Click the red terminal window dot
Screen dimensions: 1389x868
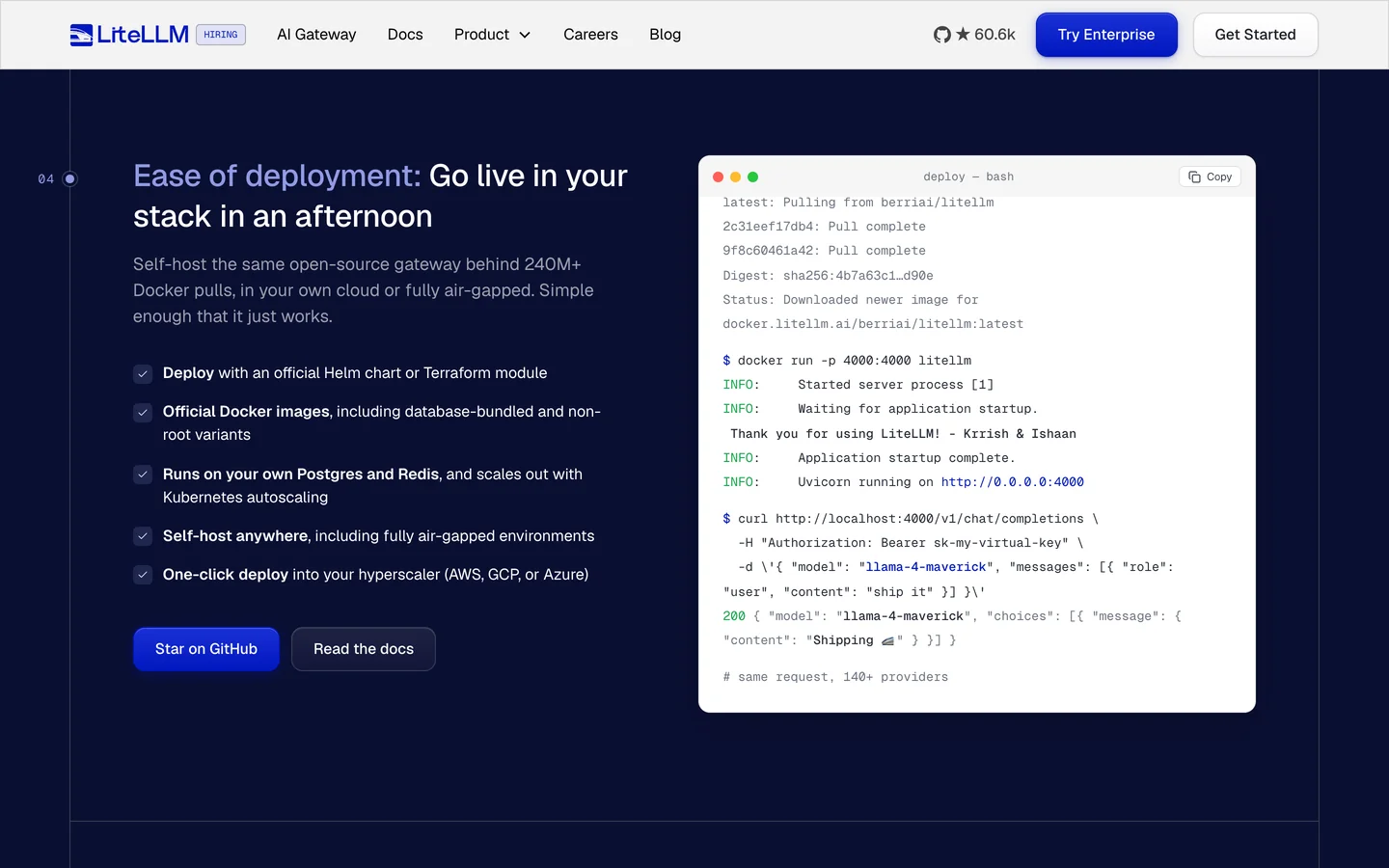(718, 176)
